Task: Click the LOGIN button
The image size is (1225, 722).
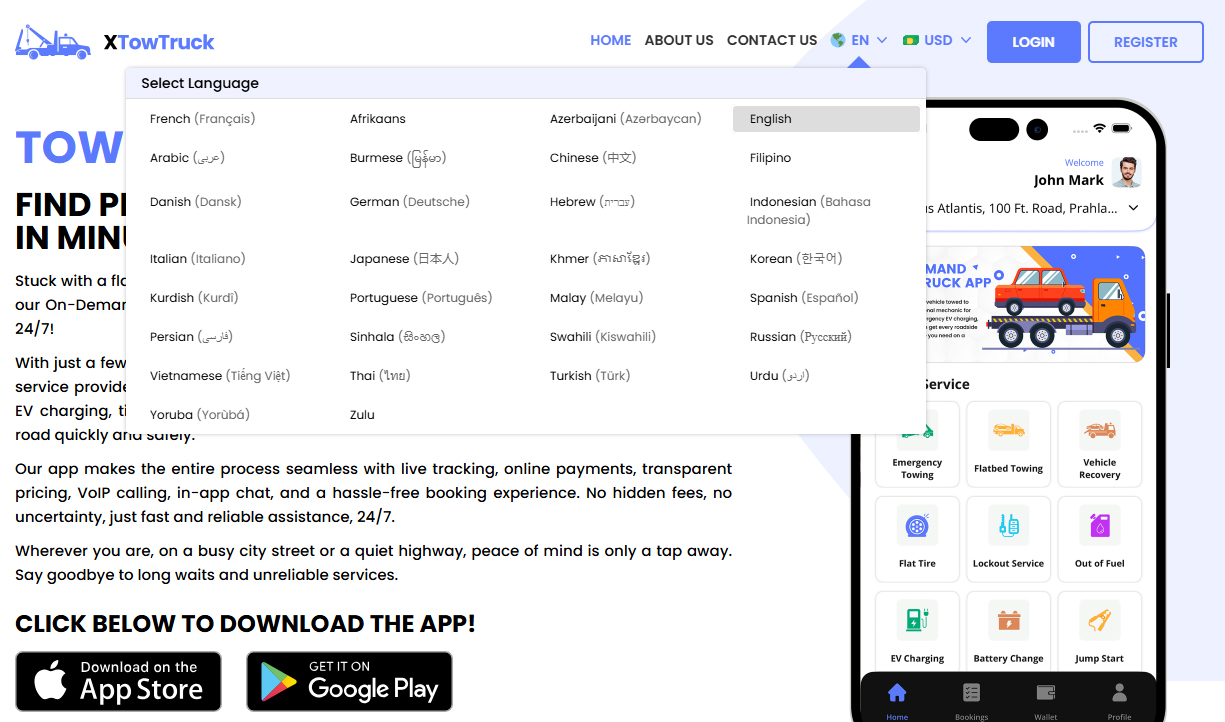Action: click(x=1033, y=42)
